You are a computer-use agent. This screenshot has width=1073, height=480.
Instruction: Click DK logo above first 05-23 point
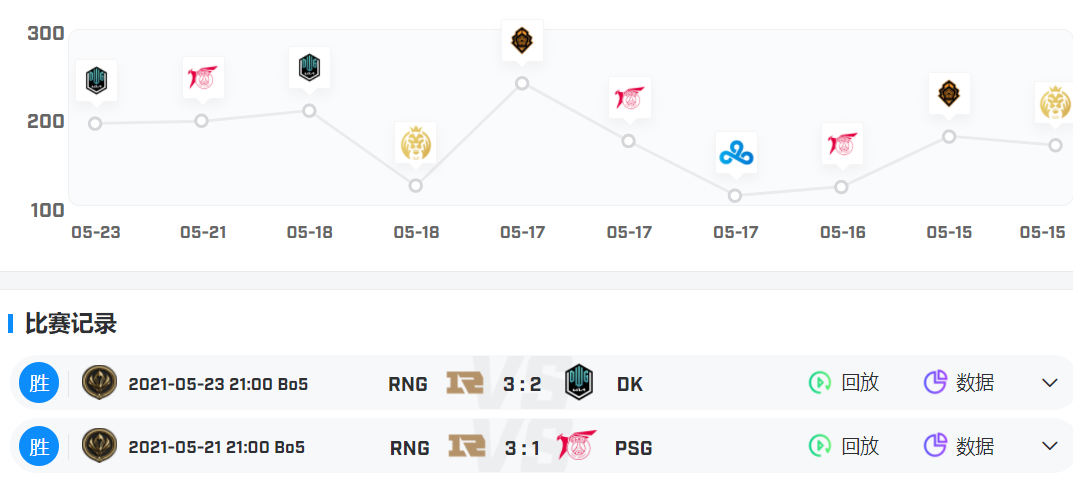pos(96,79)
